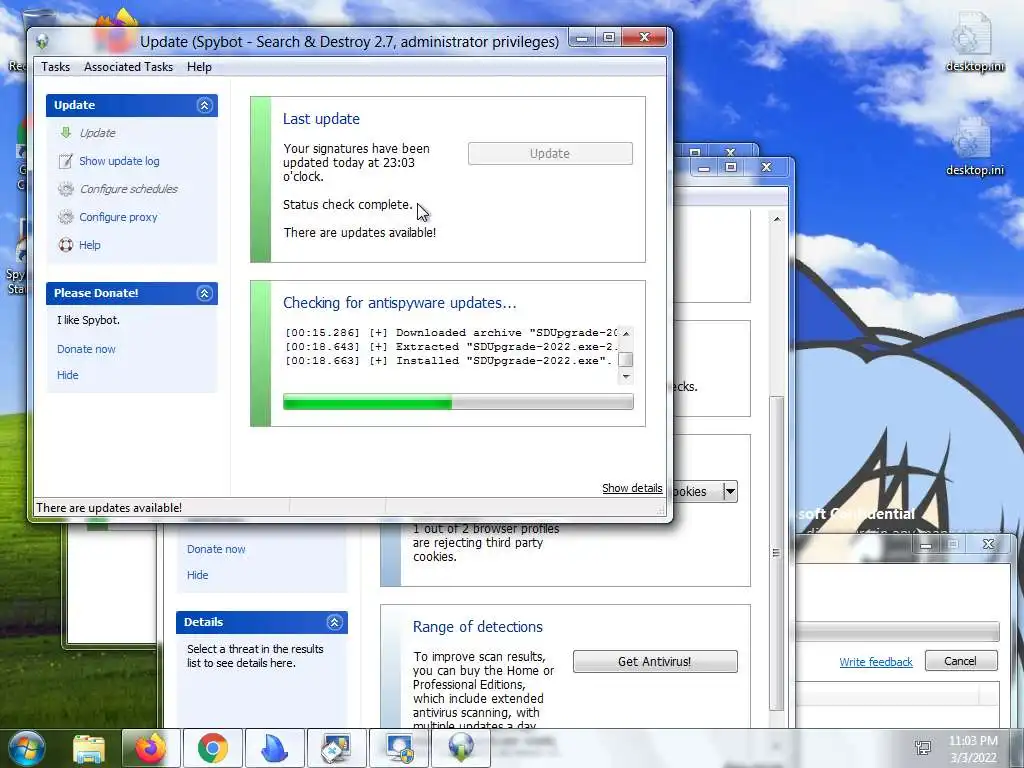Click the green Update arrow icon in sidebar
The image size is (1024, 768).
(x=66, y=133)
